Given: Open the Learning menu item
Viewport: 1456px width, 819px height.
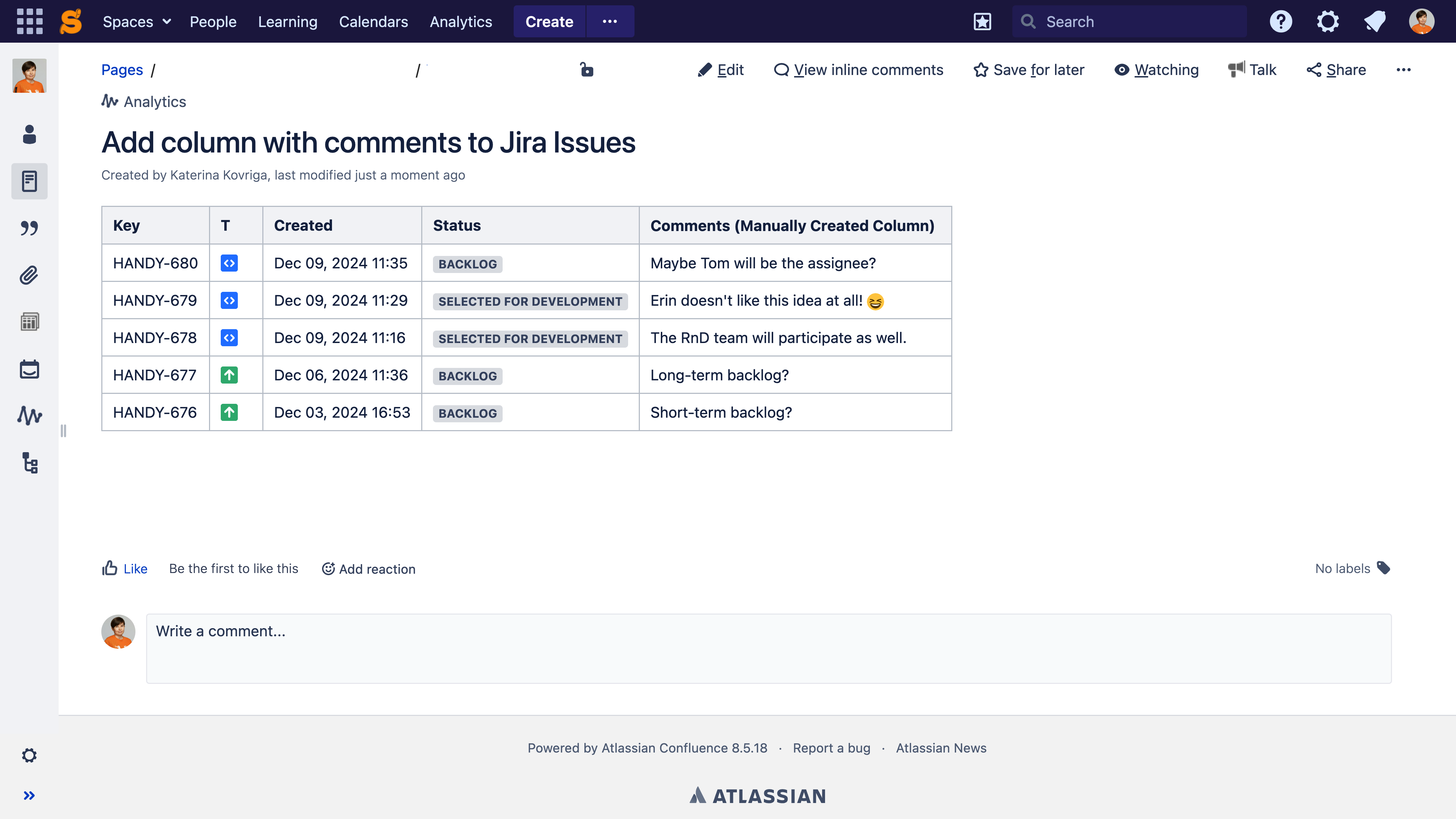Looking at the screenshot, I should pyautogui.click(x=287, y=21).
